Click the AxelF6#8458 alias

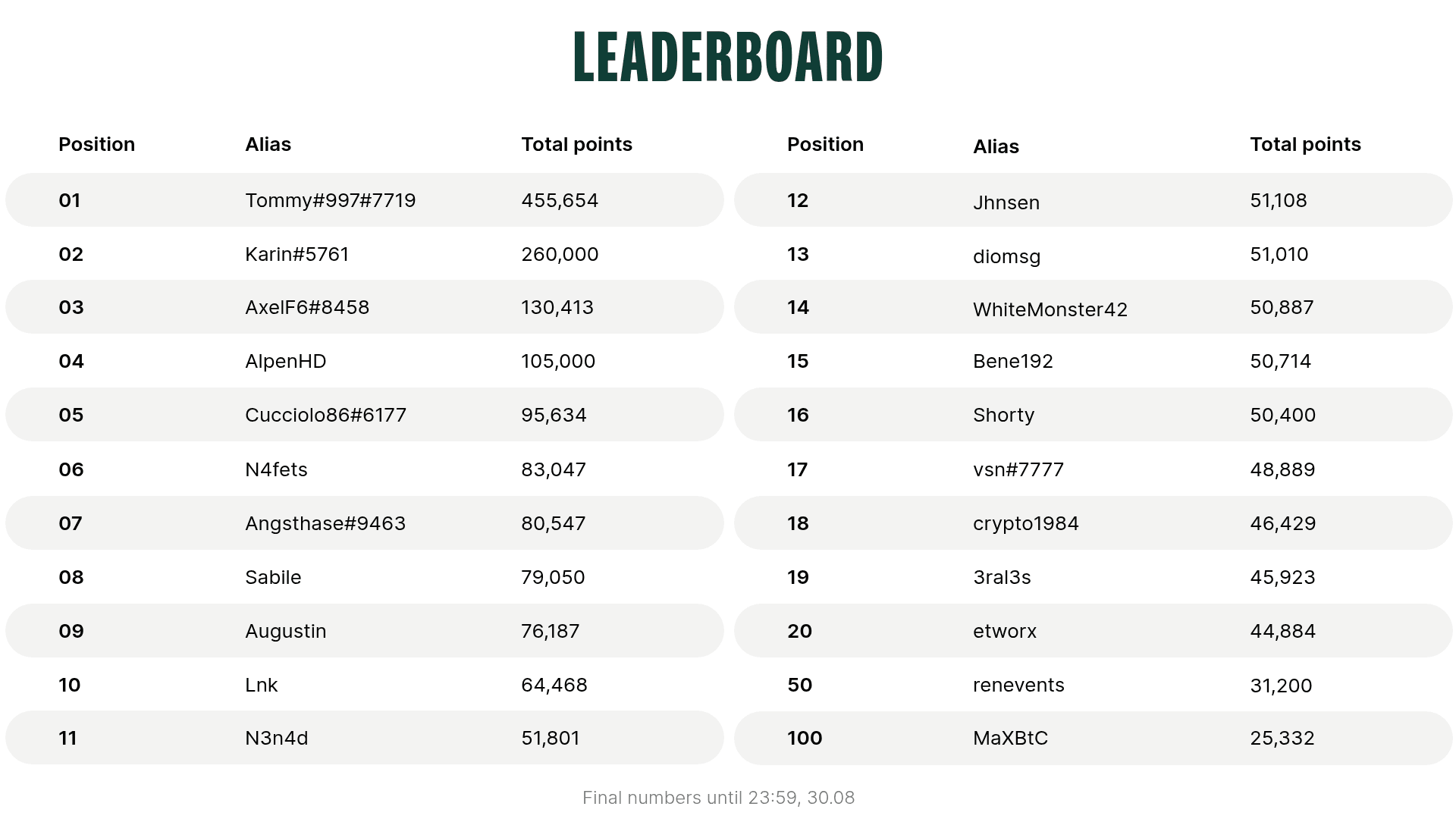pyautogui.click(x=307, y=307)
